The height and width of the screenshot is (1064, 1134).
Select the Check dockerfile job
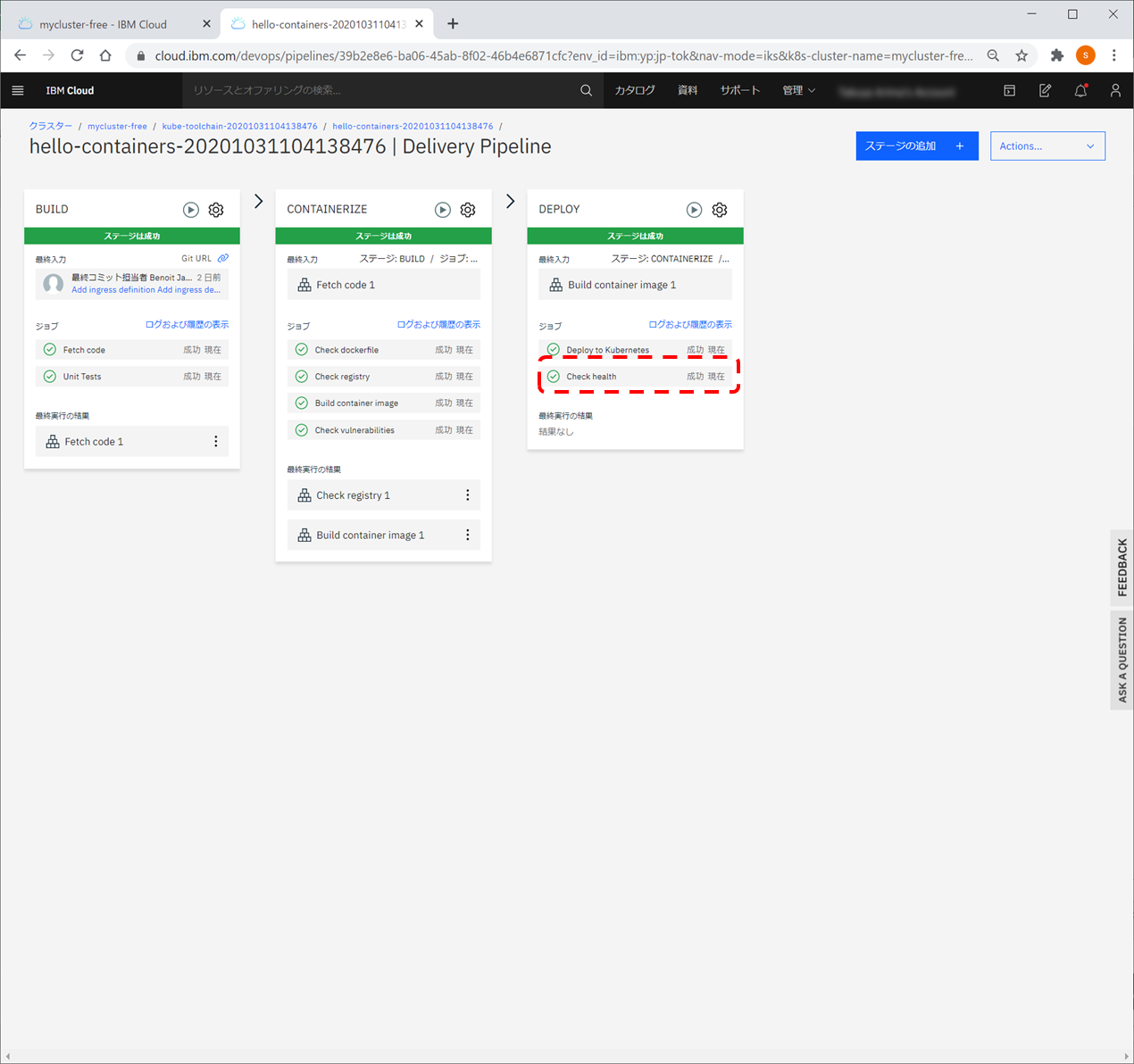pyautogui.click(x=384, y=350)
